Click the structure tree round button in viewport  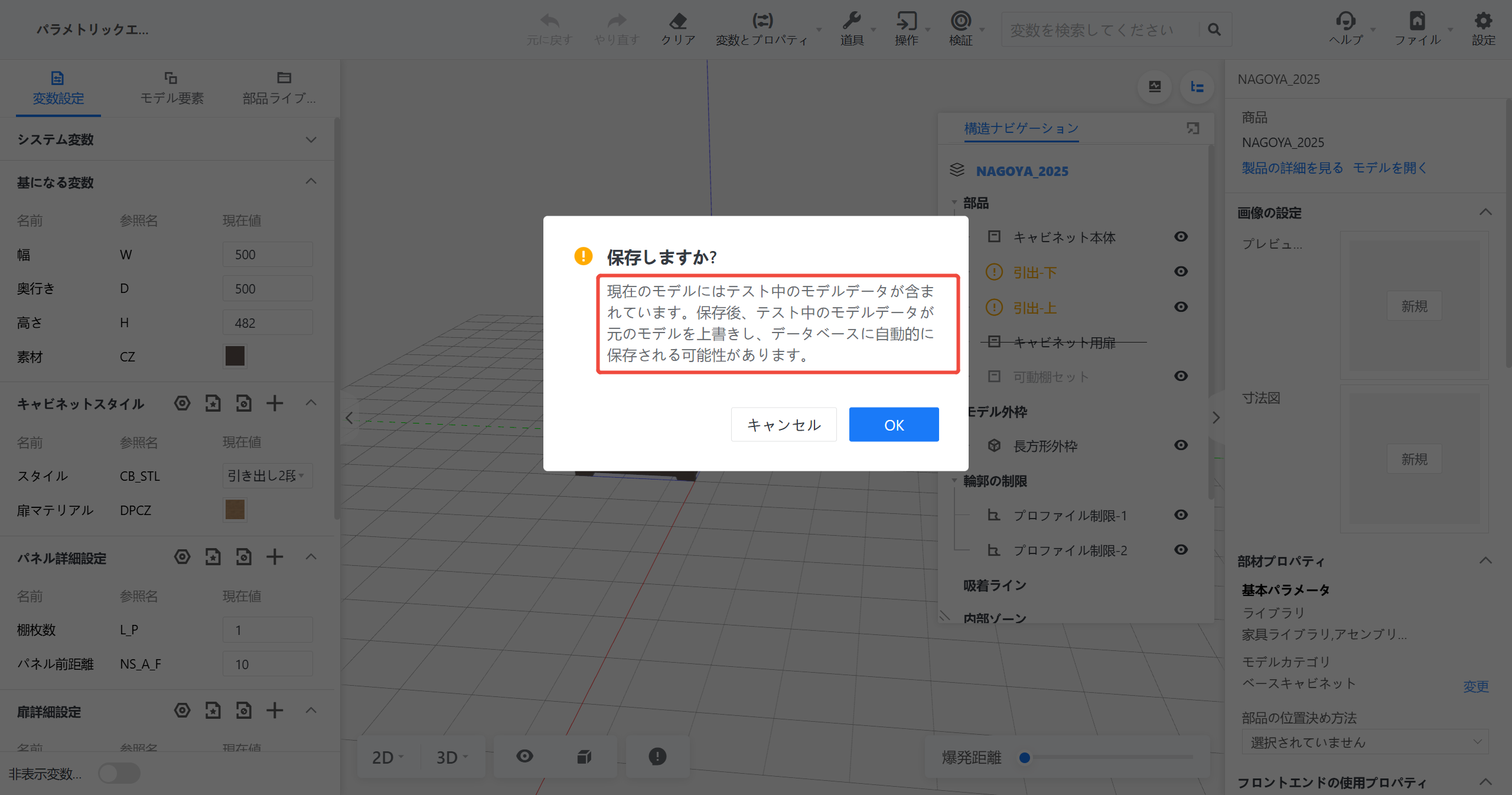coord(1197,87)
